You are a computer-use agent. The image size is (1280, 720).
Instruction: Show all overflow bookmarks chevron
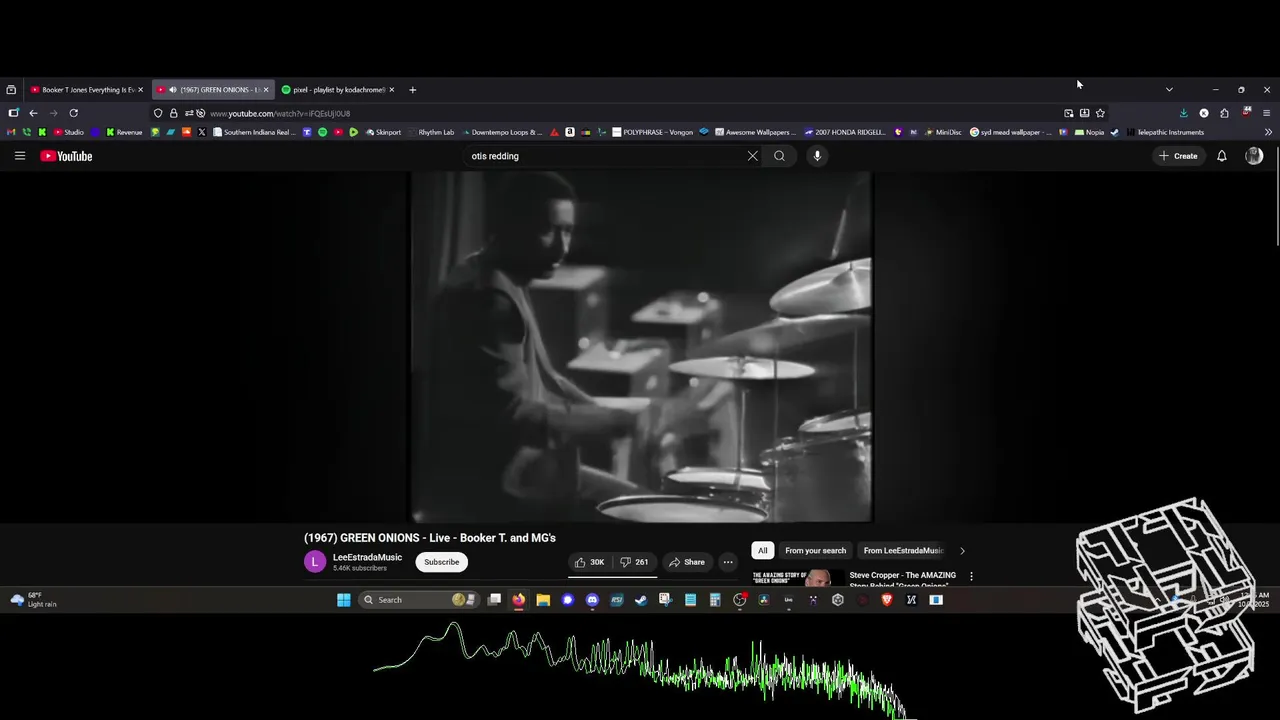1268,132
